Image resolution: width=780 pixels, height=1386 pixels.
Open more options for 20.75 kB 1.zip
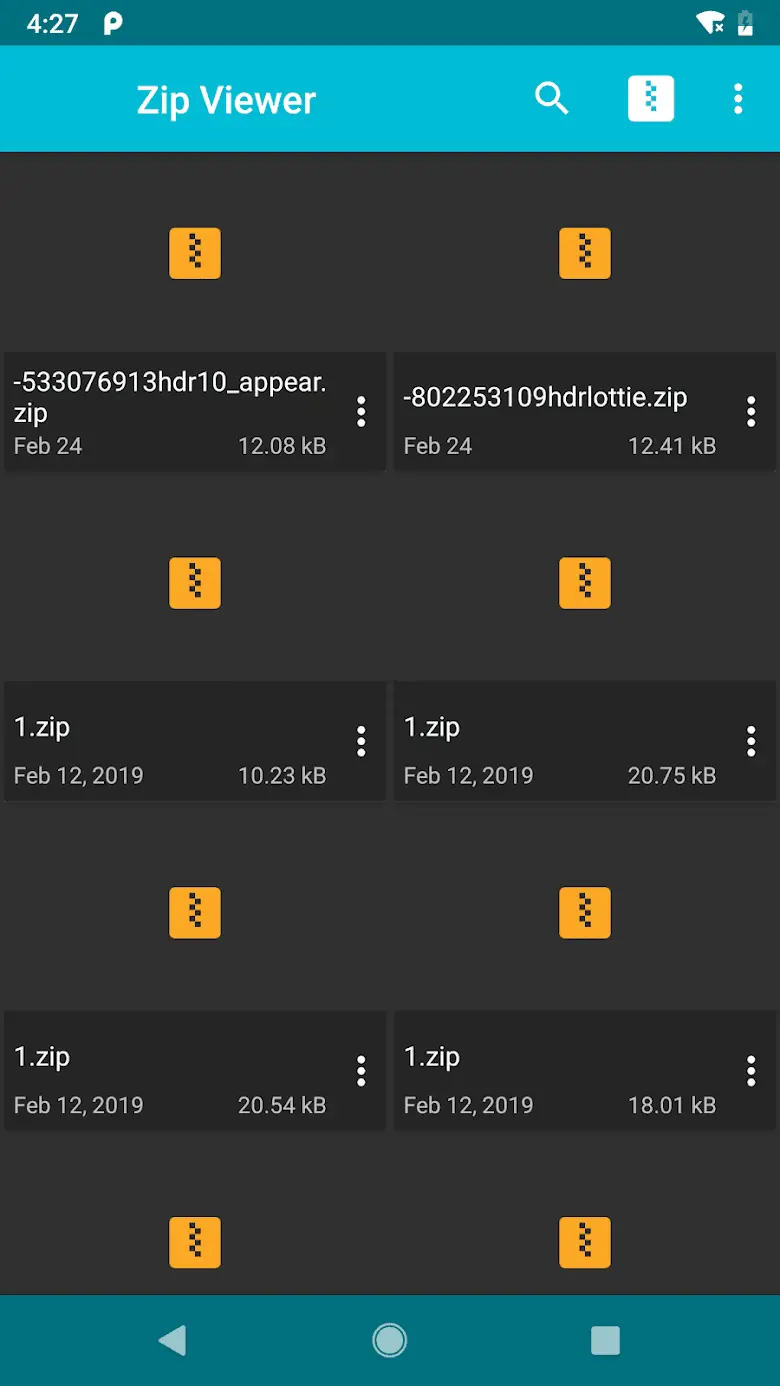pyautogui.click(x=751, y=741)
